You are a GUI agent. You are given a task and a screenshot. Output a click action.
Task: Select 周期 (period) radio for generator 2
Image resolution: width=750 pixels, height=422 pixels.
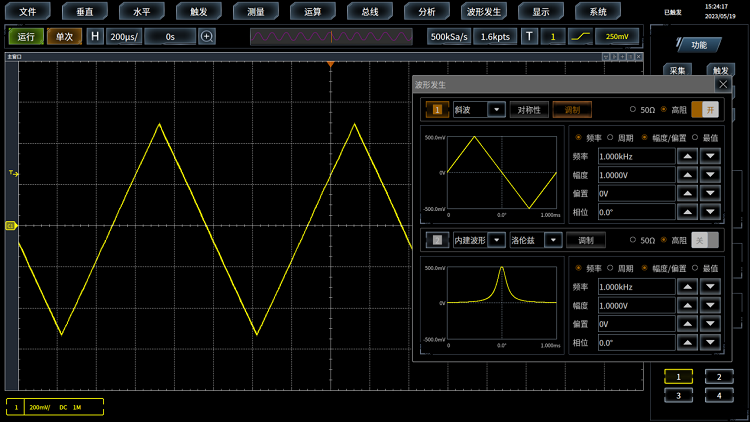tap(610, 268)
